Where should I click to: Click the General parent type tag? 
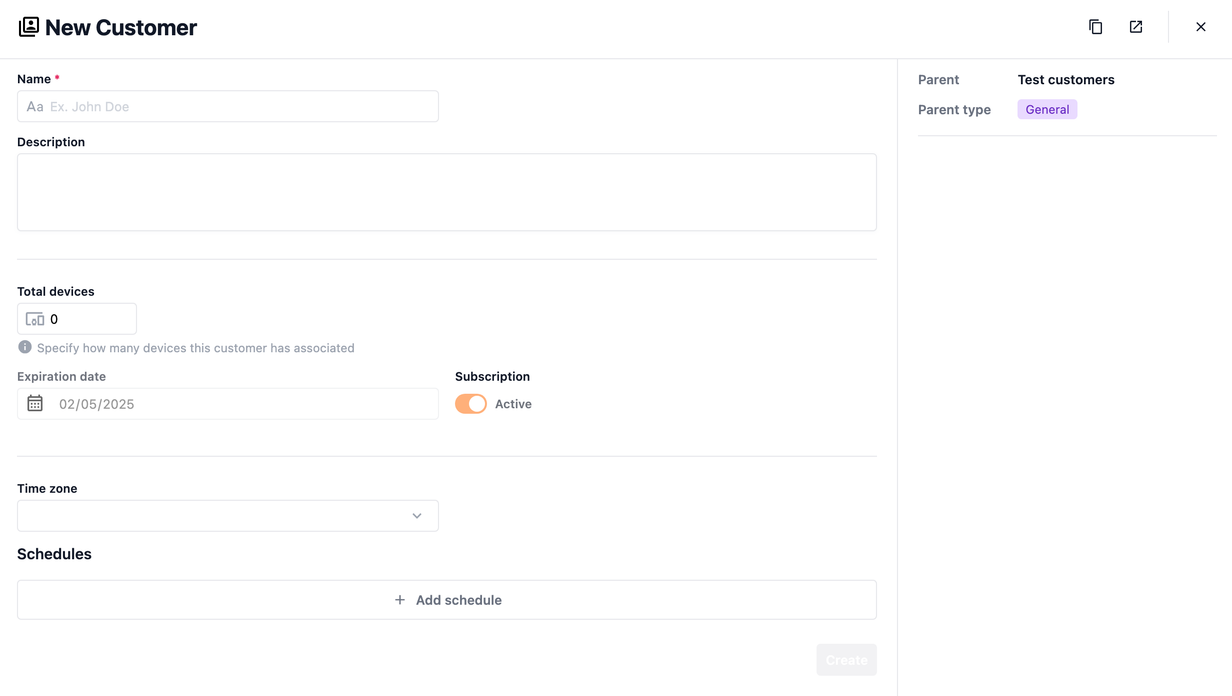point(1047,110)
